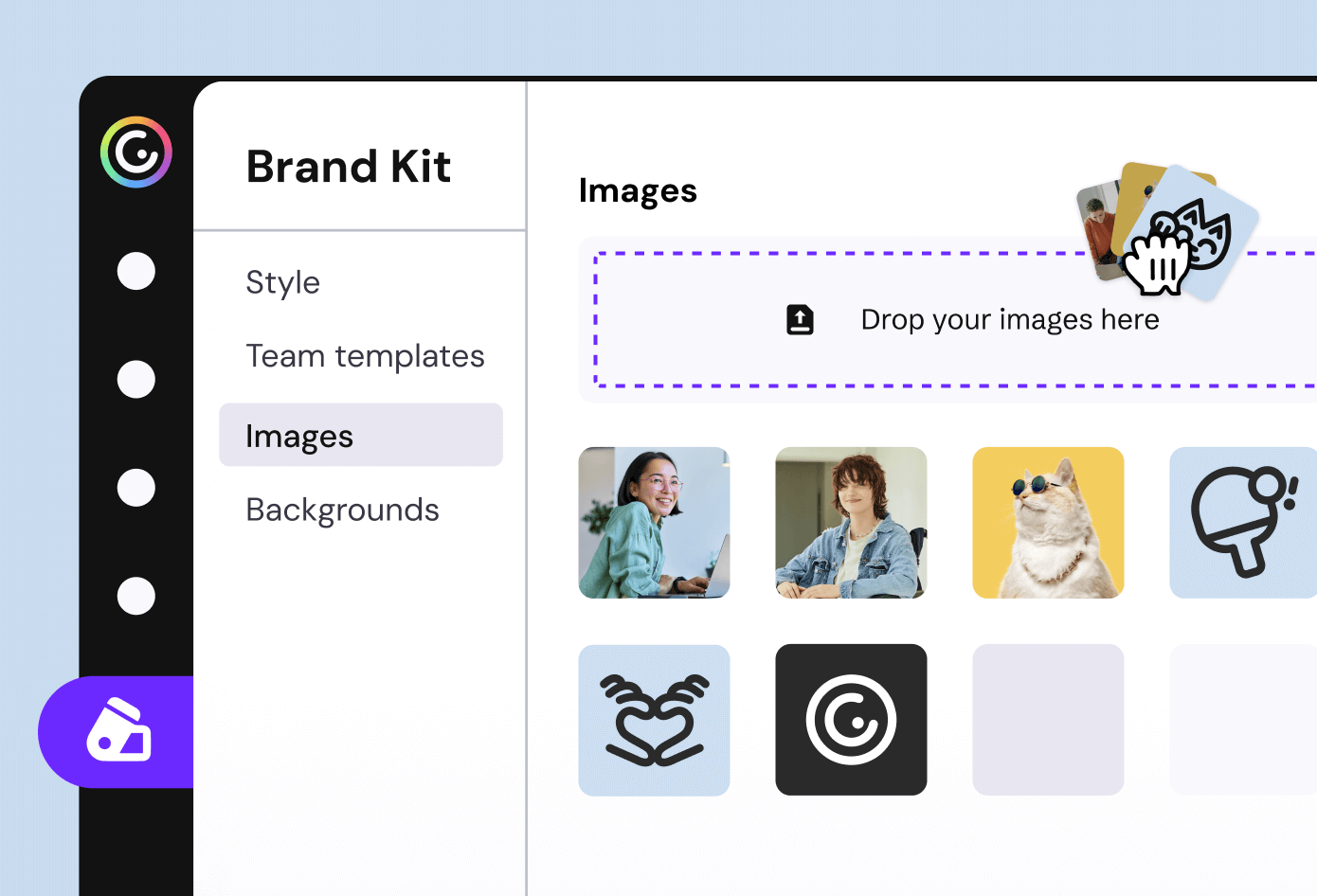The height and width of the screenshot is (896, 1317).
Task: Open the Team templates section
Action: point(366,356)
